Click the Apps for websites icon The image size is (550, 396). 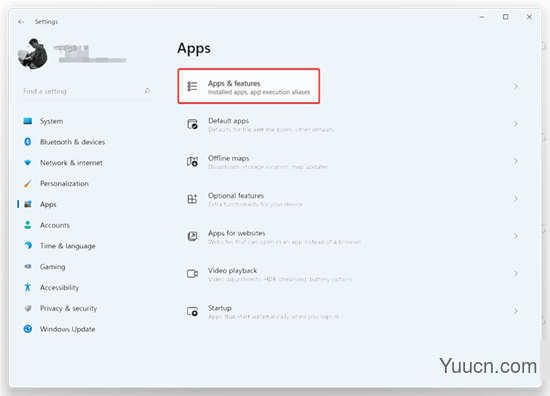pos(192,236)
